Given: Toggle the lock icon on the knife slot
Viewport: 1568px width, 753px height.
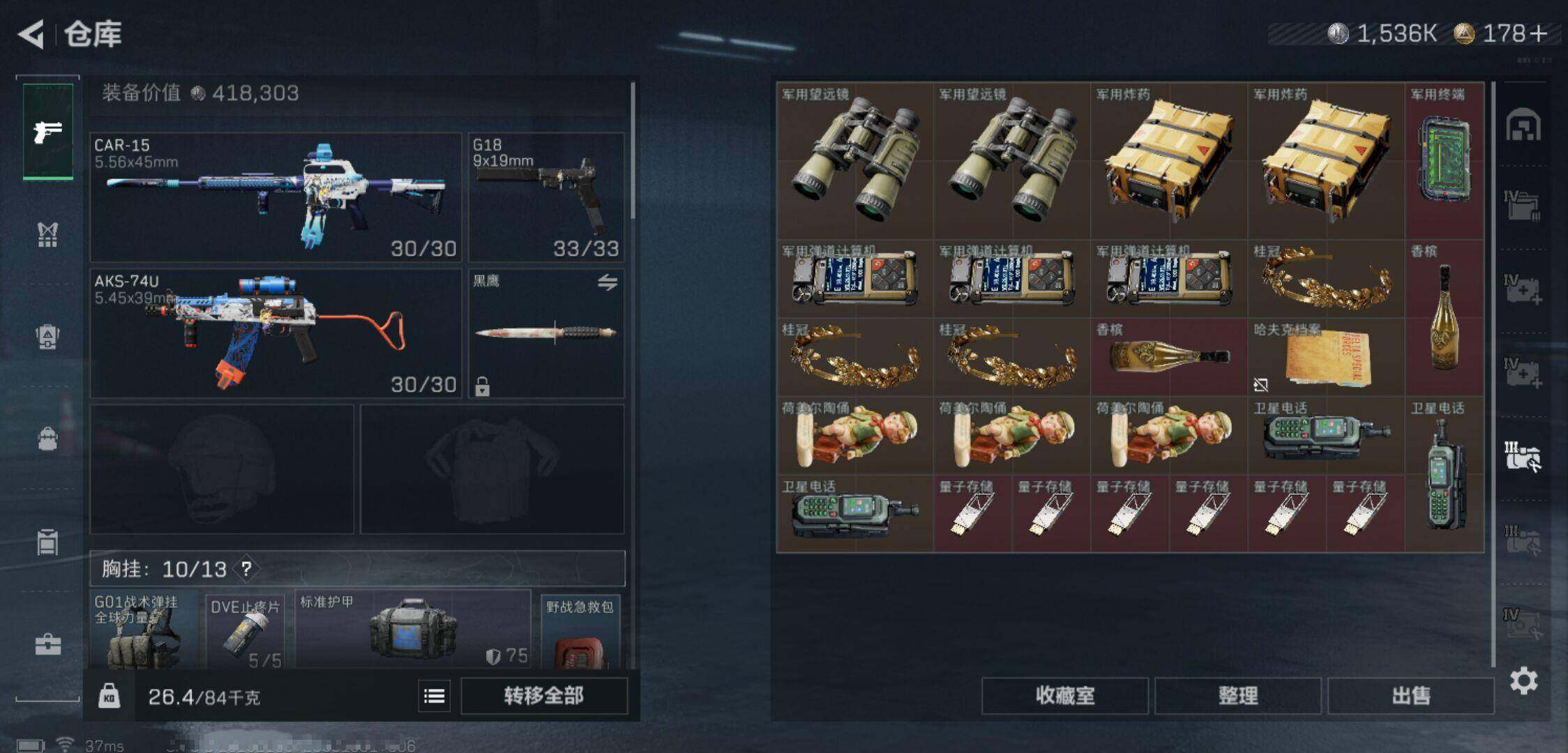Looking at the screenshot, I should 482,386.
